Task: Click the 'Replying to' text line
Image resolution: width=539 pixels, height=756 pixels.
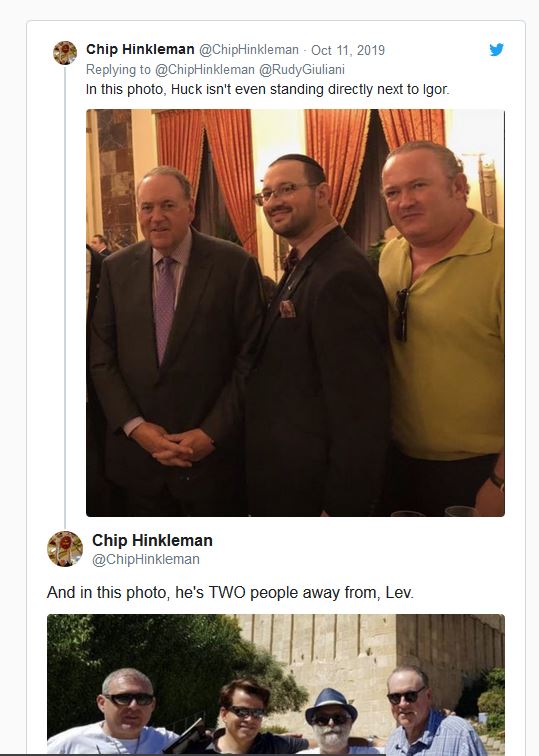Action: coord(216,70)
